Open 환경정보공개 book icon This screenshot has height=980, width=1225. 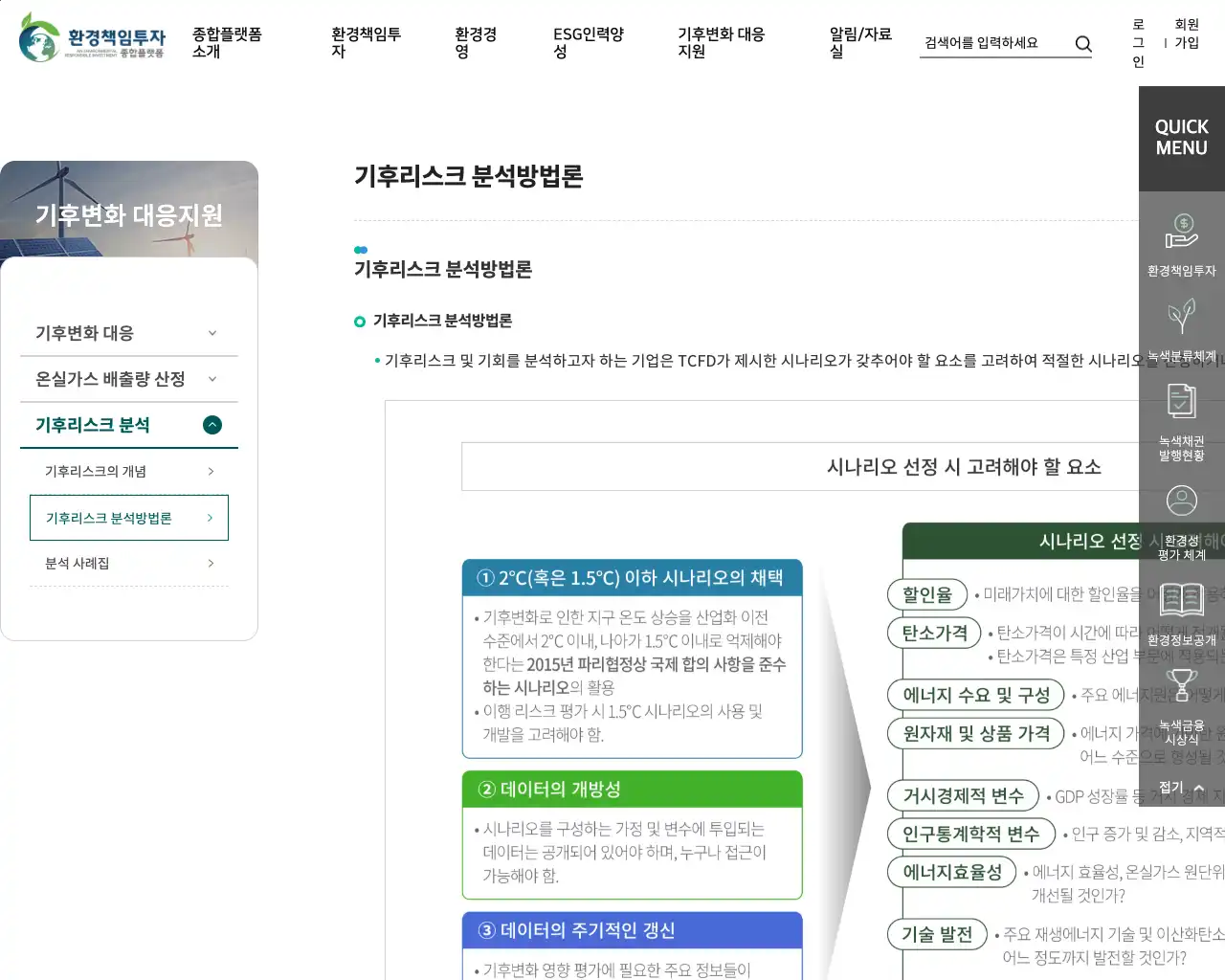(x=1181, y=600)
